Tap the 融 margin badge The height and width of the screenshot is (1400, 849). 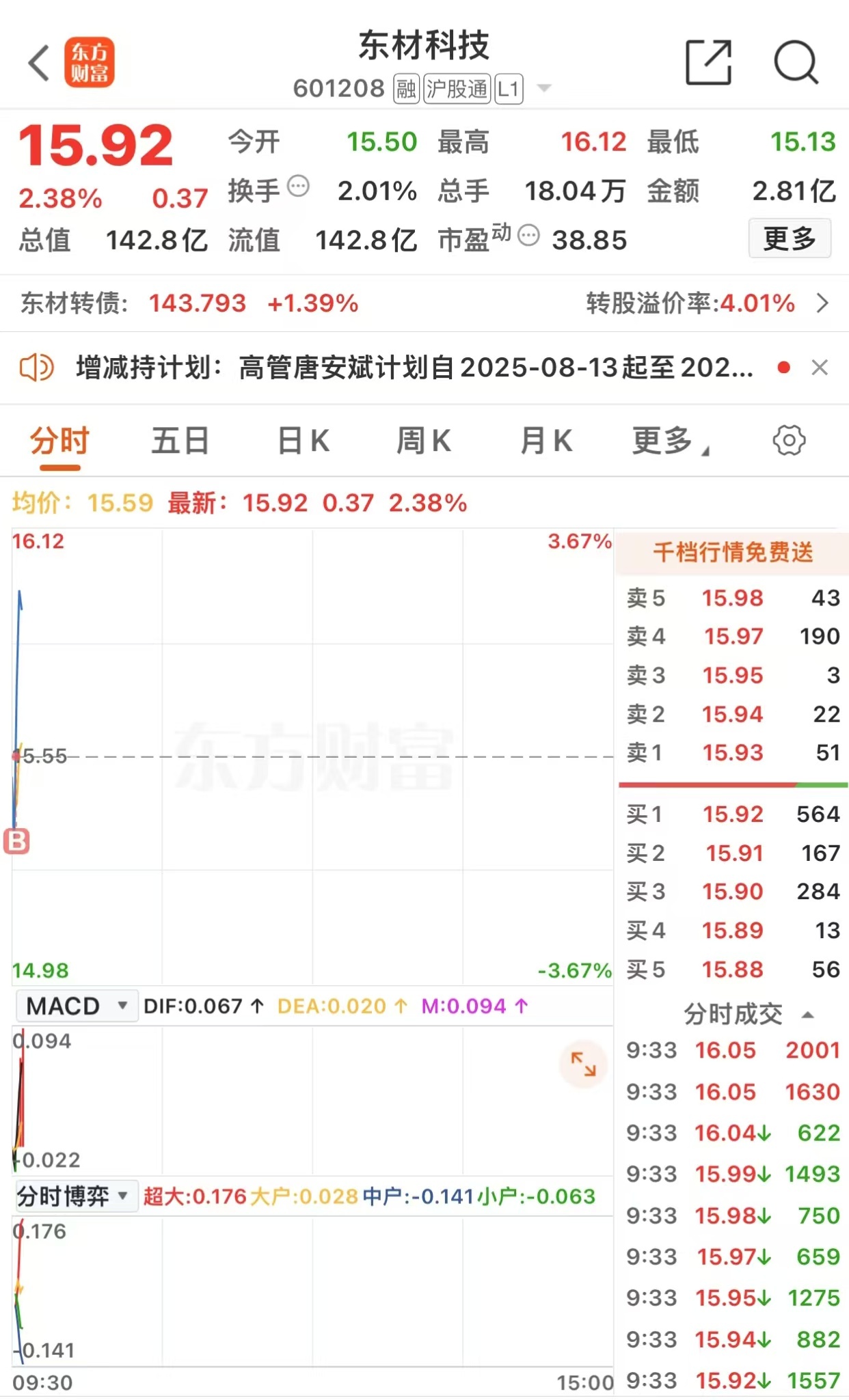[x=406, y=89]
